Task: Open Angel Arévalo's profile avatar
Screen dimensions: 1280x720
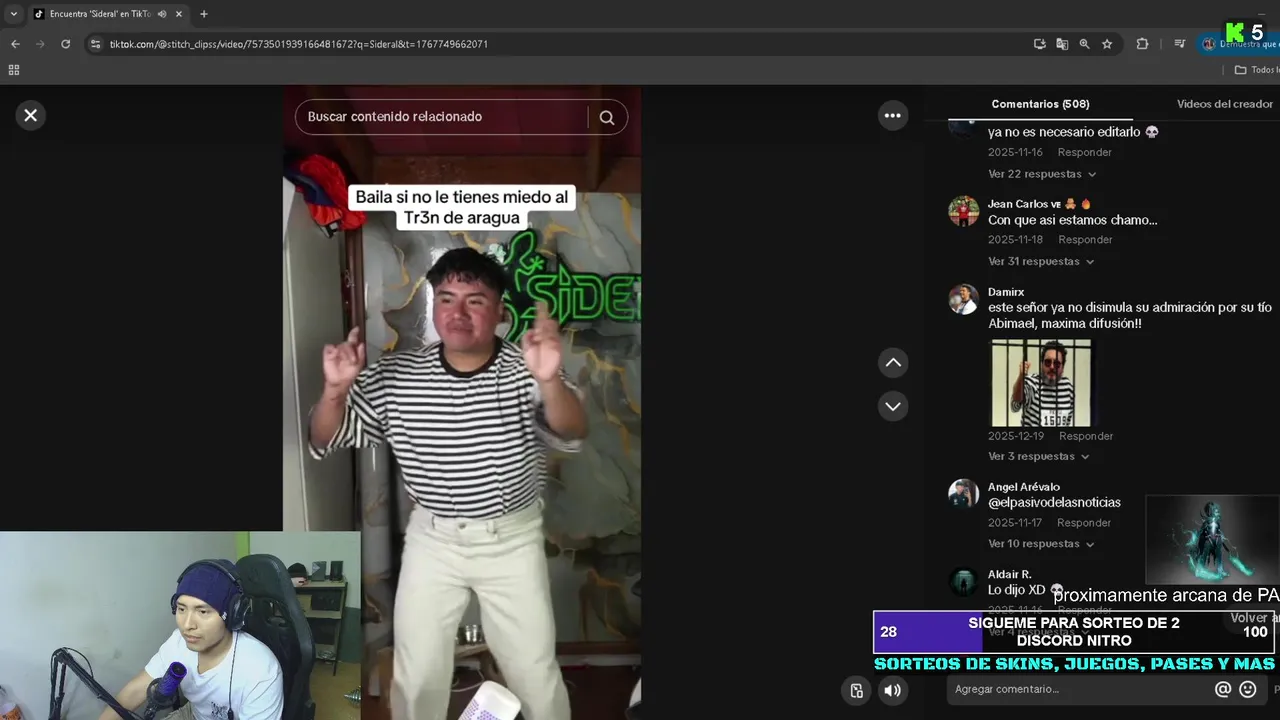Action: click(x=964, y=494)
